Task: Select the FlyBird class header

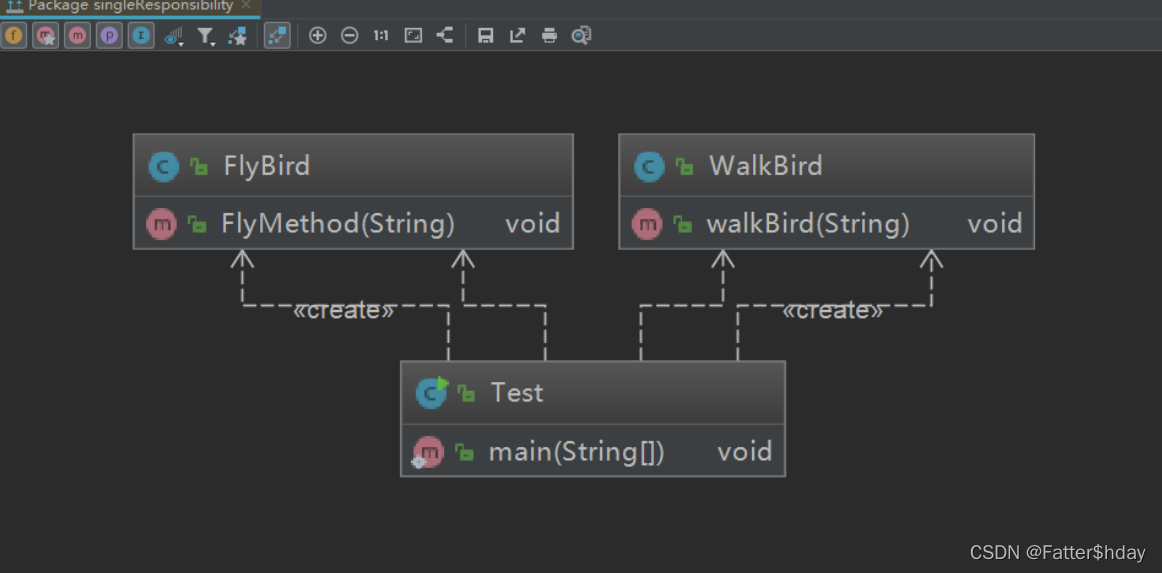Action: point(353,165)
